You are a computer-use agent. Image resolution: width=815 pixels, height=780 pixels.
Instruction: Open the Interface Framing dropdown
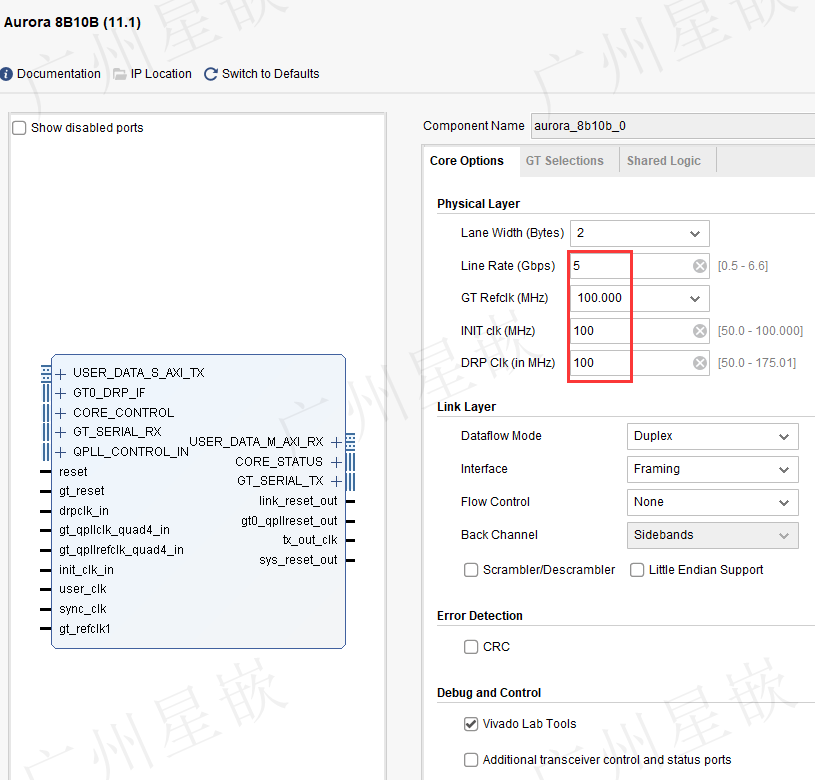click(713, 469)
